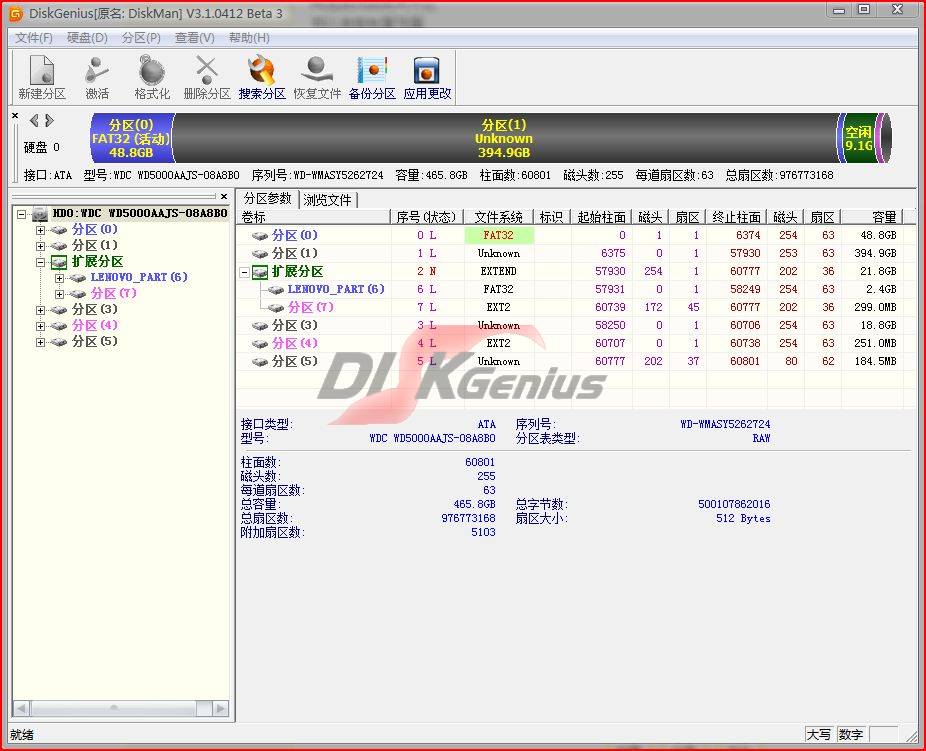Open the 文件(F) menu
Image resolution: width=926 pixels, height=751 pixels.
point(34,38)
